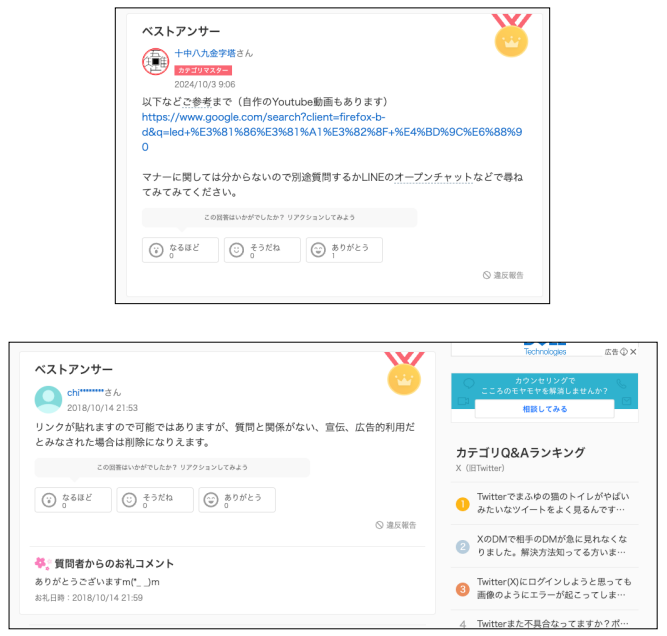Screen dimensions: 667x636
Task: Click pink flower icon beside お礼コメント
Action: pyautogui.click(x=43, y=564)
